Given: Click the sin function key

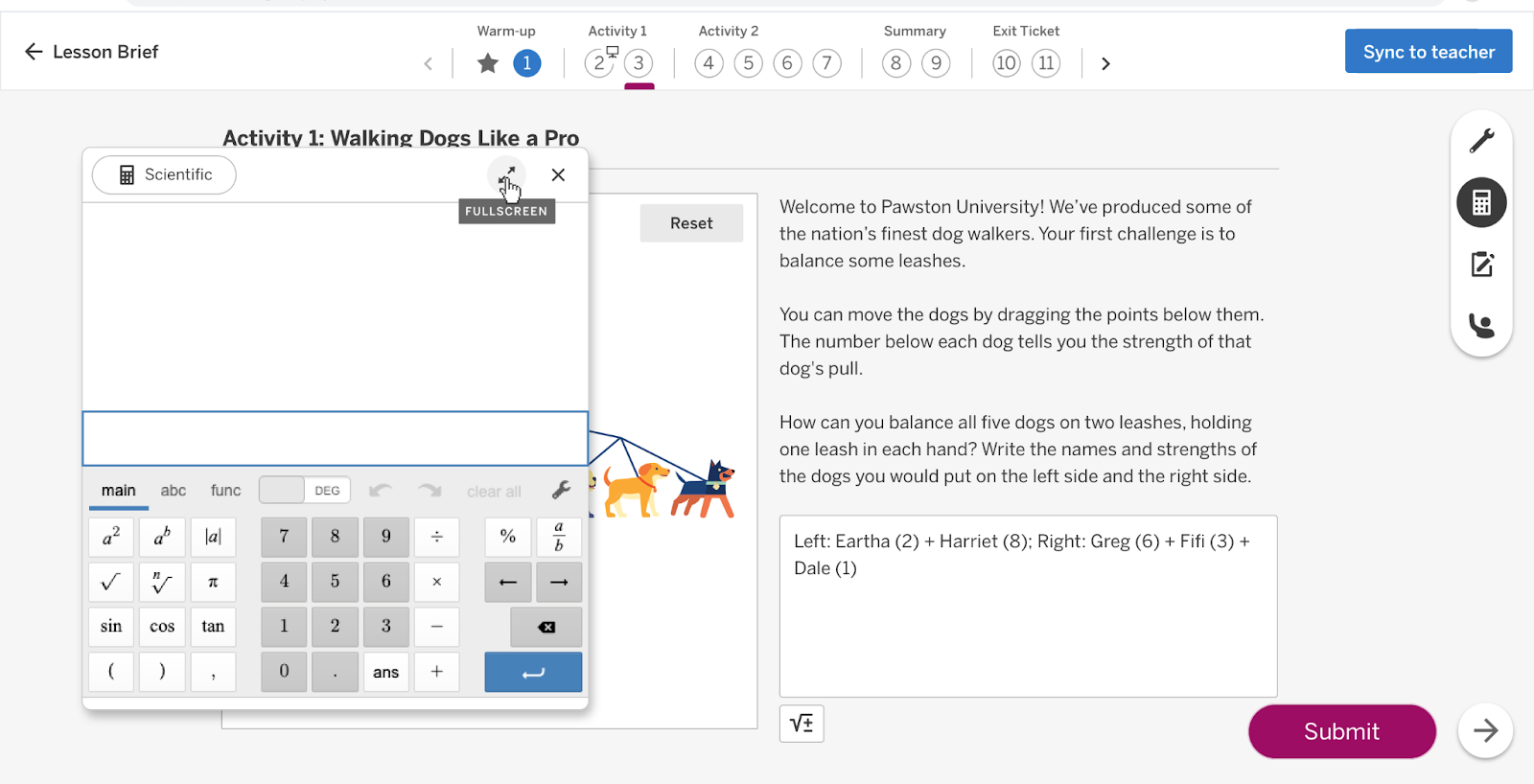Looking at the screenshot, I should pyautogui.click(x=111, y=627).
